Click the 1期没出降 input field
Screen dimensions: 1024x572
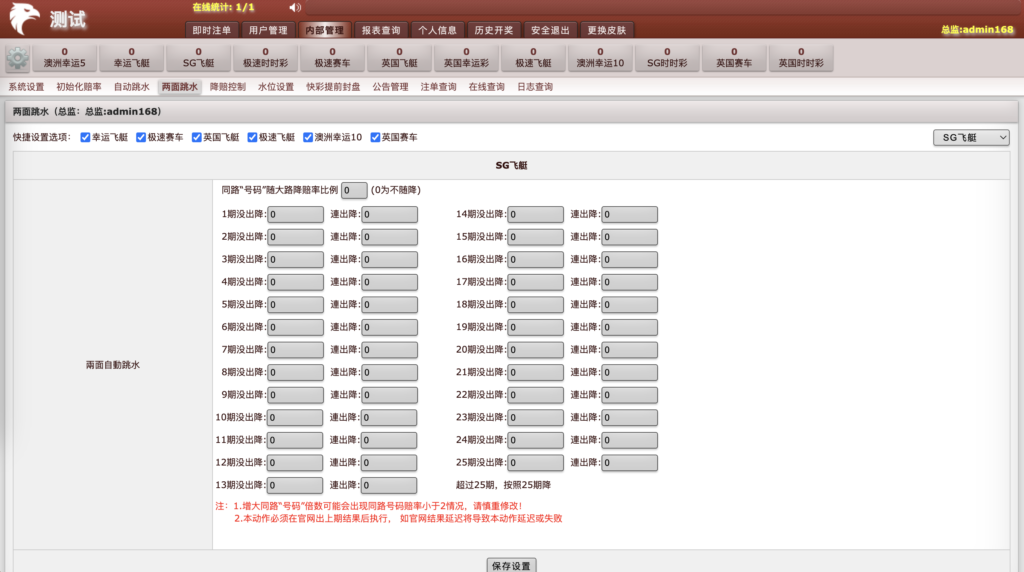[295, 213]
